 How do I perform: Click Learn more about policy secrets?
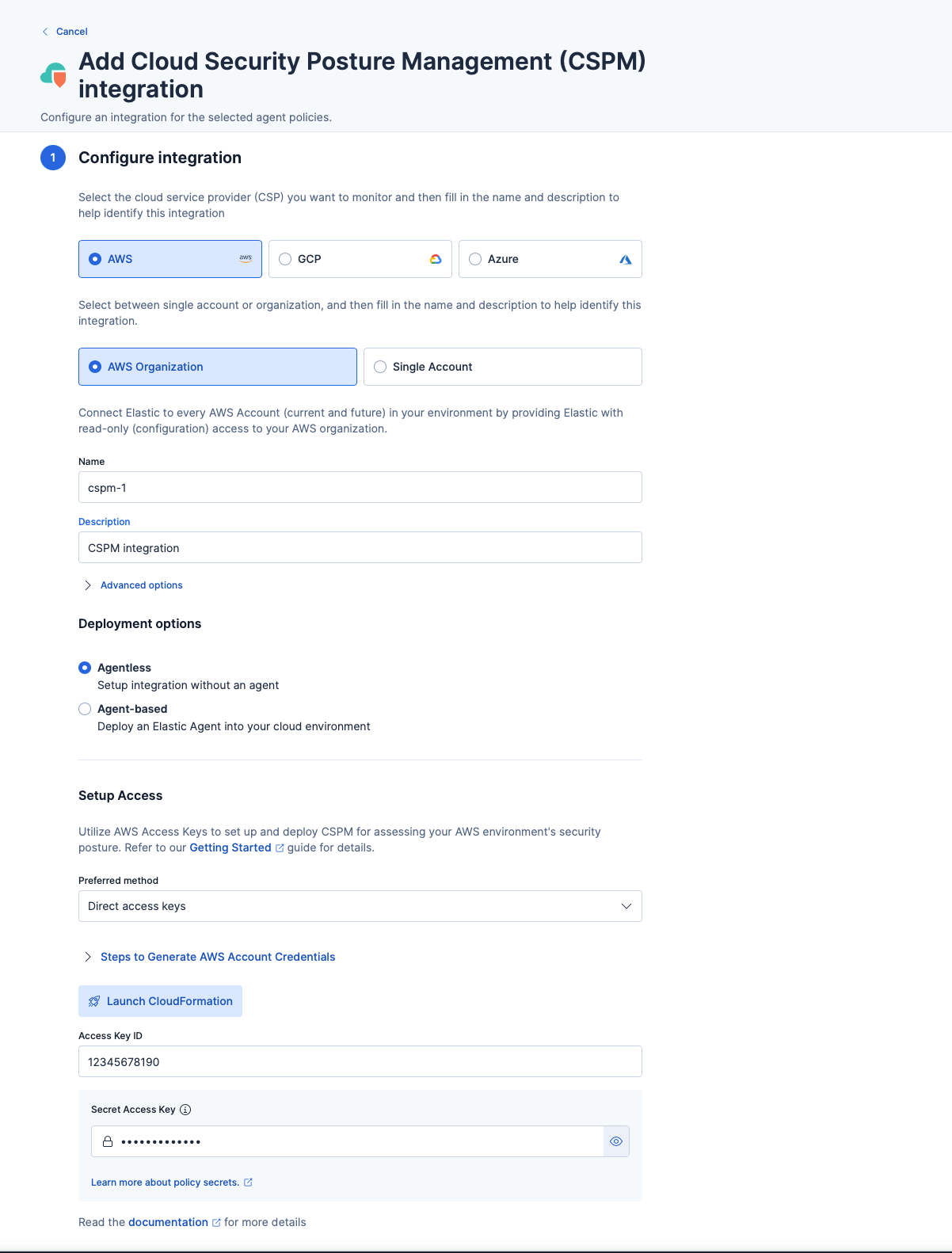coord(165,1182)
